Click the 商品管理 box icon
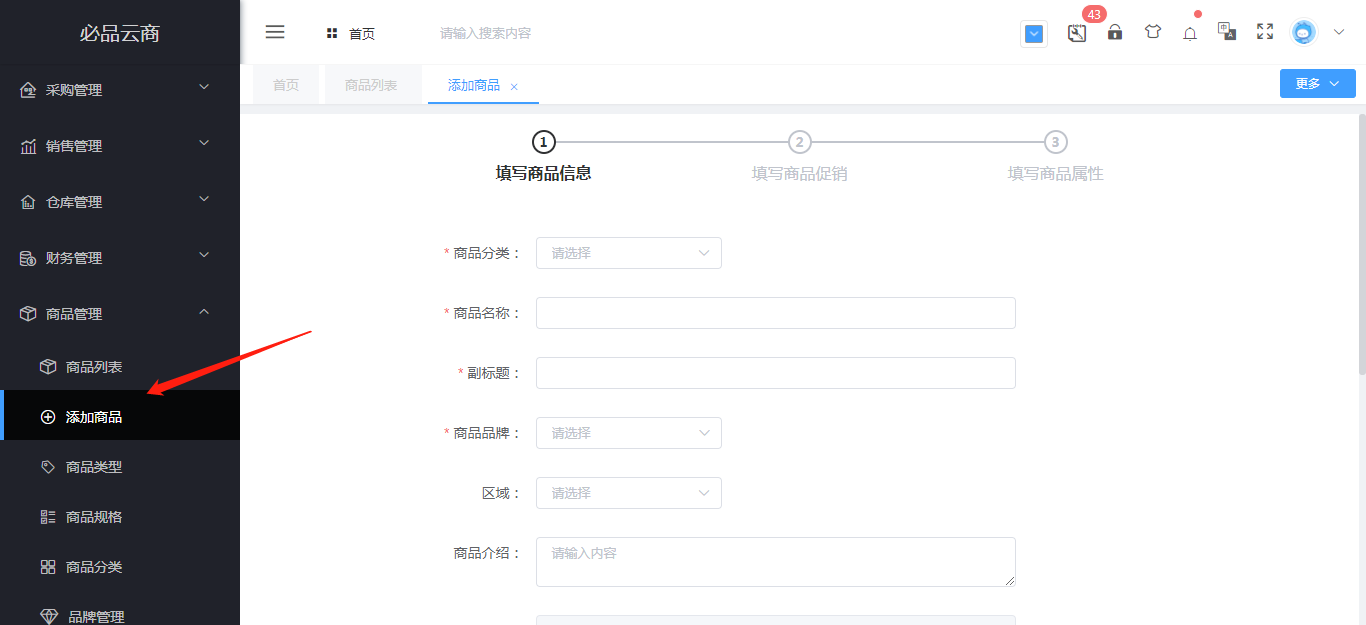 click(x=28, y=314)
